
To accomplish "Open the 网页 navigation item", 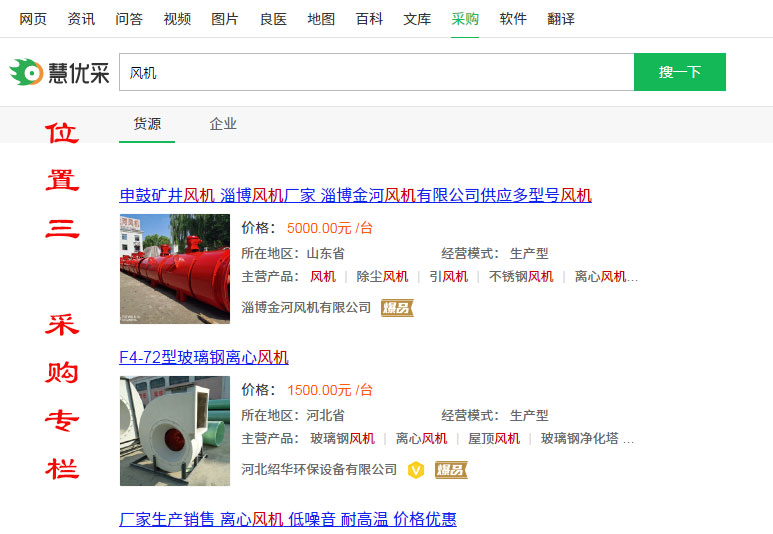I will (x=33, y=19).
